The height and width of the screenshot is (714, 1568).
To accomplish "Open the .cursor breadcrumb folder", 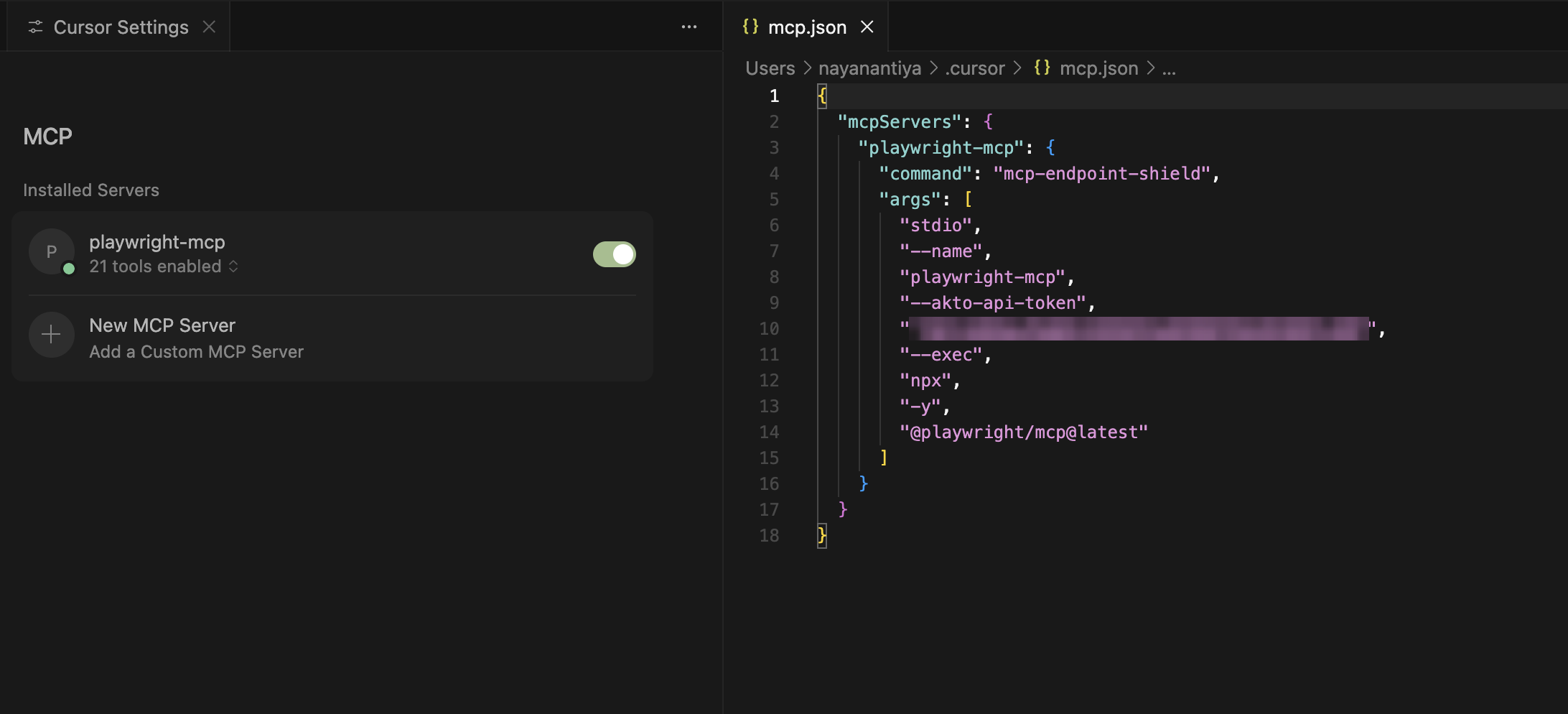I will 974,68.
